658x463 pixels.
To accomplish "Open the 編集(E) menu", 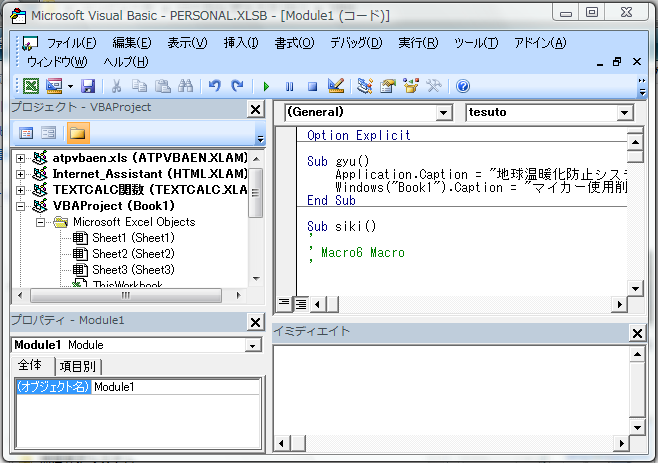I will (132, 43).
